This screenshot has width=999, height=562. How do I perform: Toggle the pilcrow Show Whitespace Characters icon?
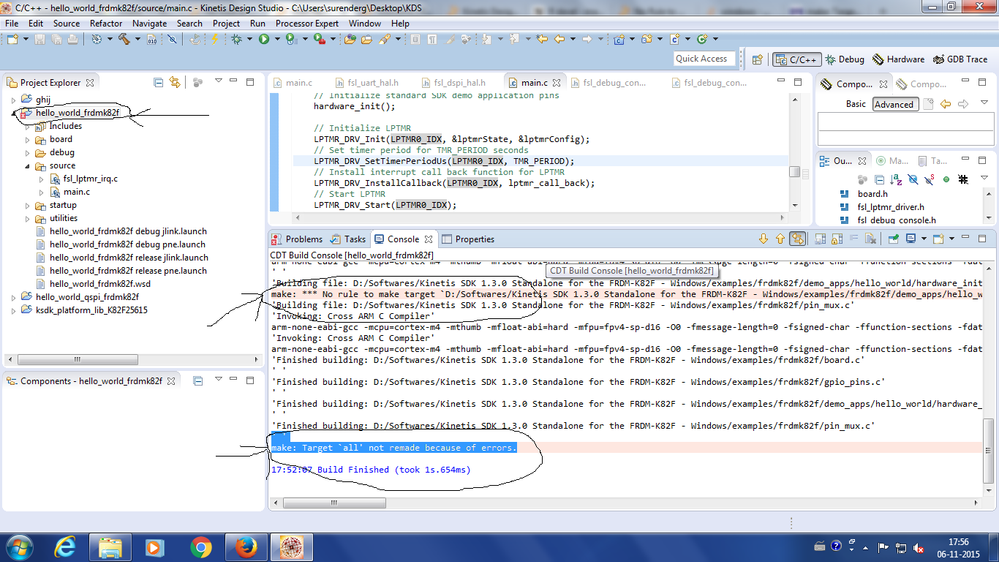(x=432, y=40)
